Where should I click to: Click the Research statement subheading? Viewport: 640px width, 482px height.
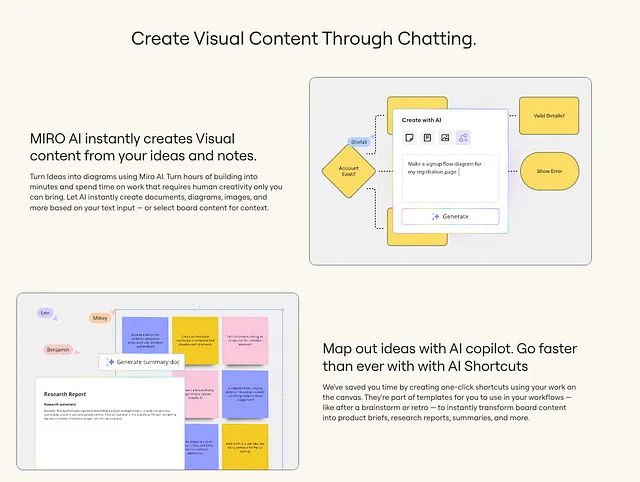[x=60, y=404]
